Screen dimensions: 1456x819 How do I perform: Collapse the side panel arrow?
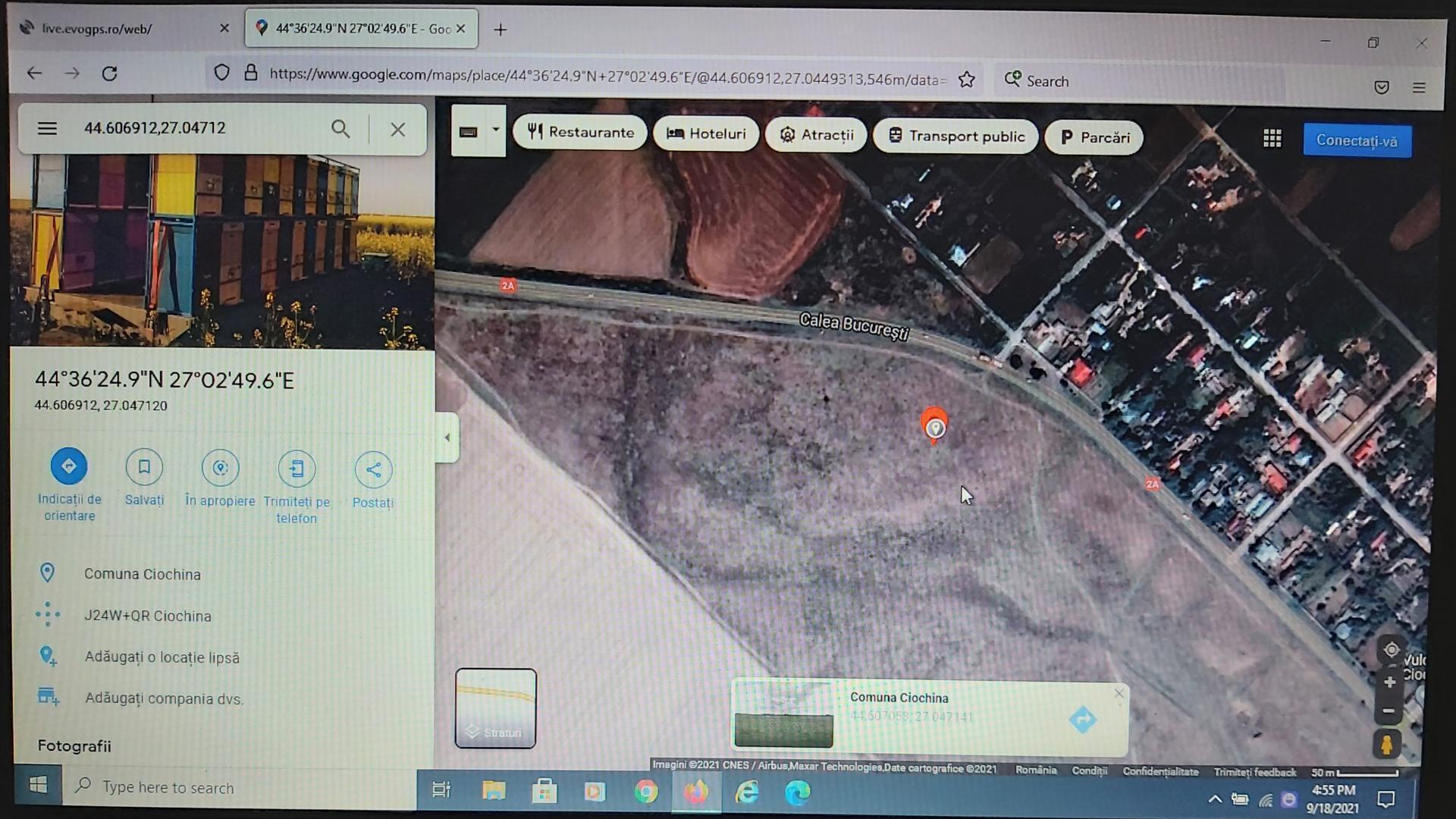point(447,438)
